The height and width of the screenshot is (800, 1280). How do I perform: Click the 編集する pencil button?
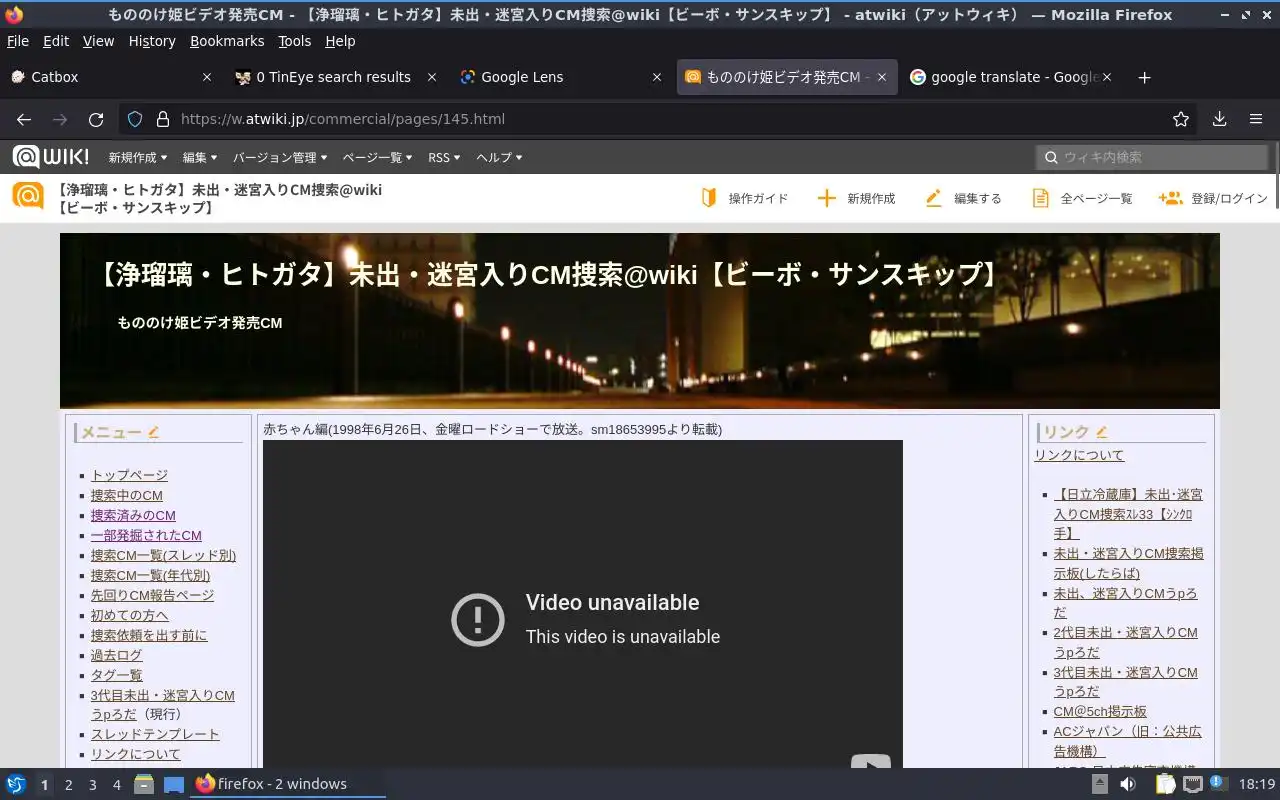pos(963,198)
